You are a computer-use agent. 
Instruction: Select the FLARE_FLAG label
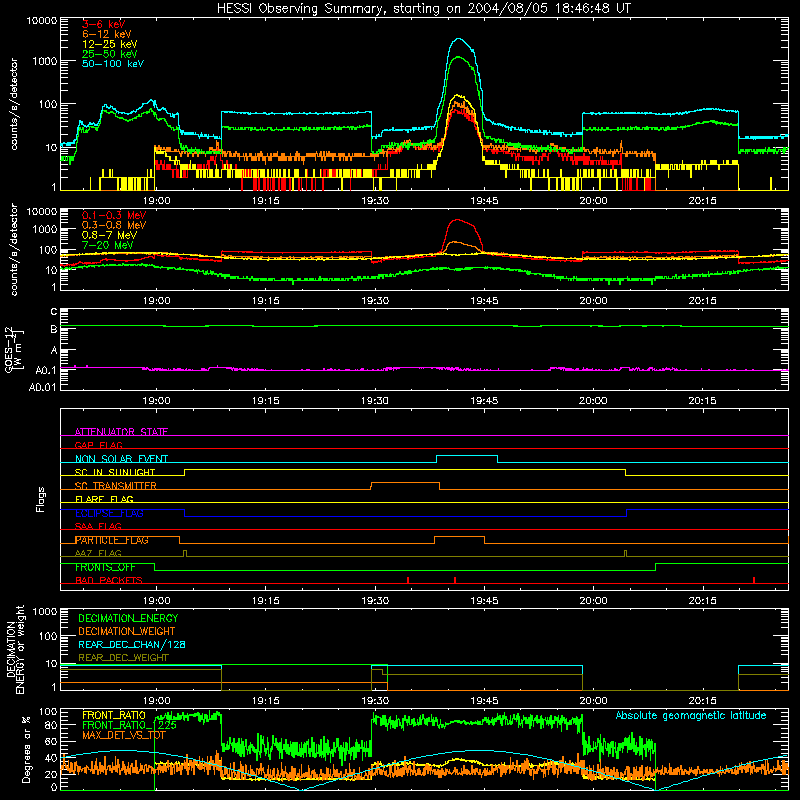(x=104, y=499)
